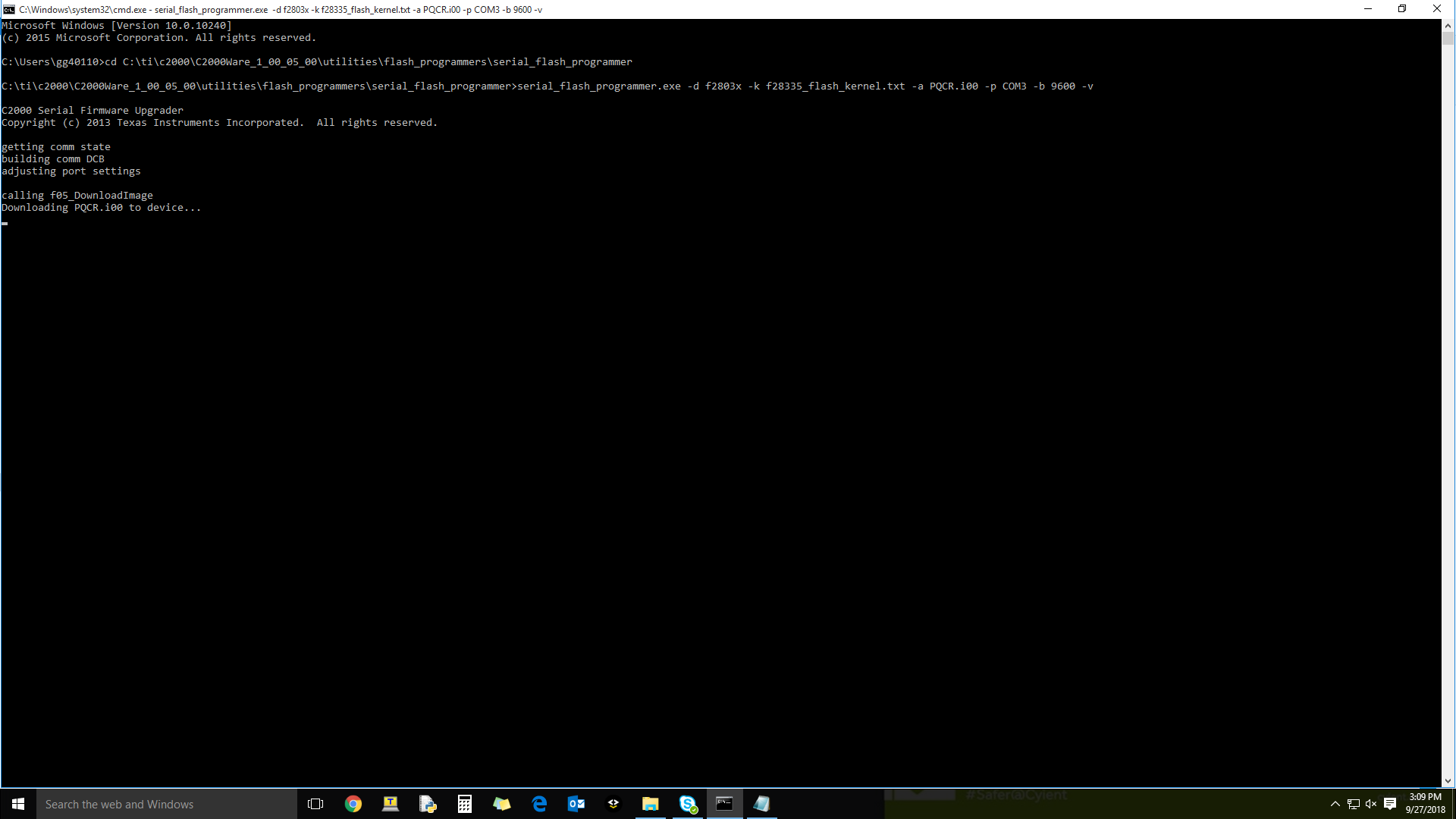Launch Microsoft Edge from taskbar
1456x819 pixels.
tap(539, 804)
